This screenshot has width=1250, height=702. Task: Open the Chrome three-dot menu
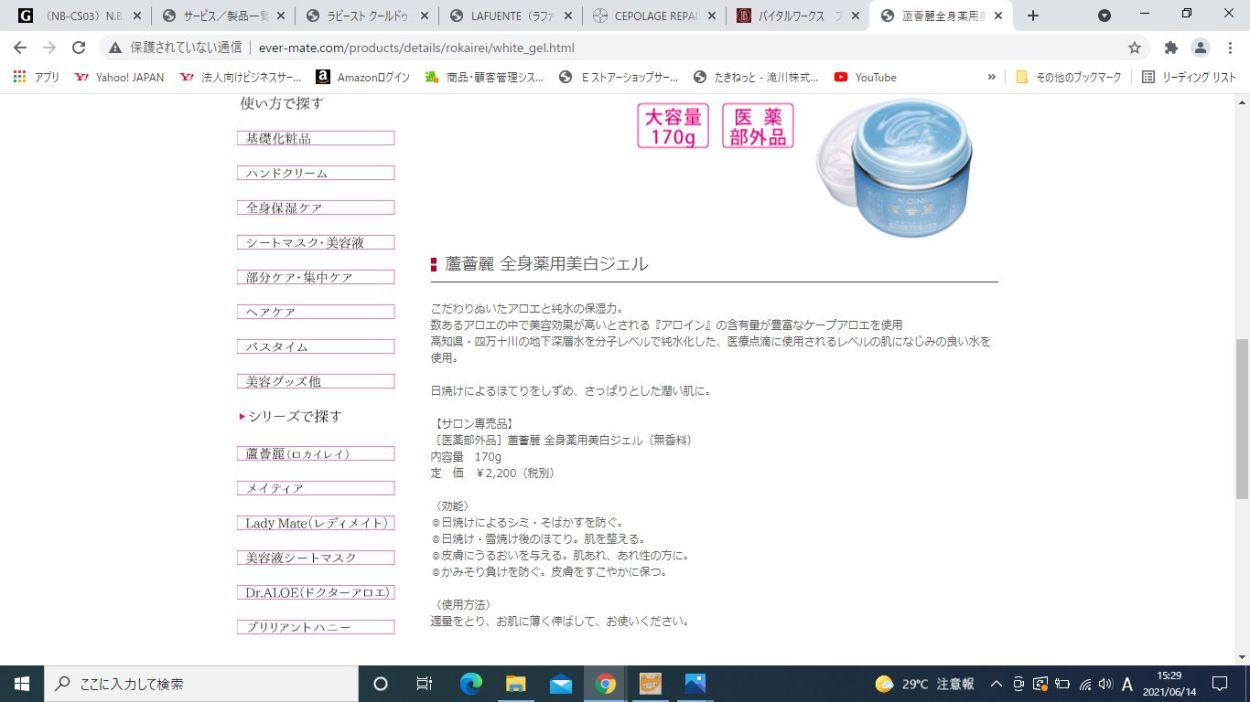tap(1229, 47)
